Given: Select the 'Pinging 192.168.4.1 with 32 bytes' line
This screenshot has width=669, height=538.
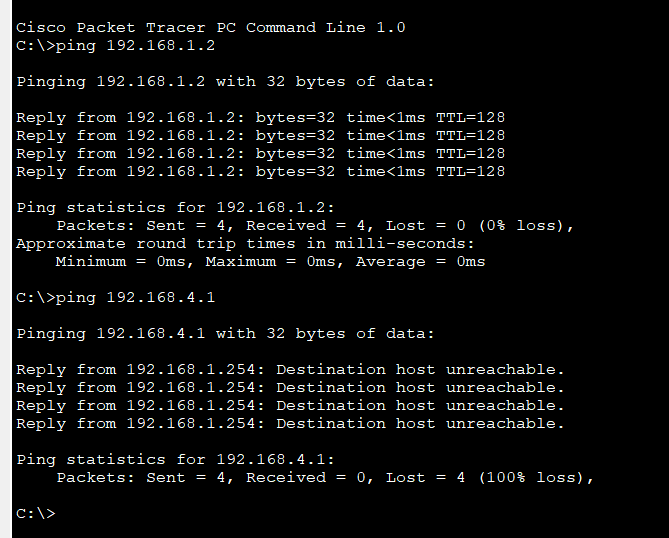Looking at the screenshot, I should click(x=225, y=333).
